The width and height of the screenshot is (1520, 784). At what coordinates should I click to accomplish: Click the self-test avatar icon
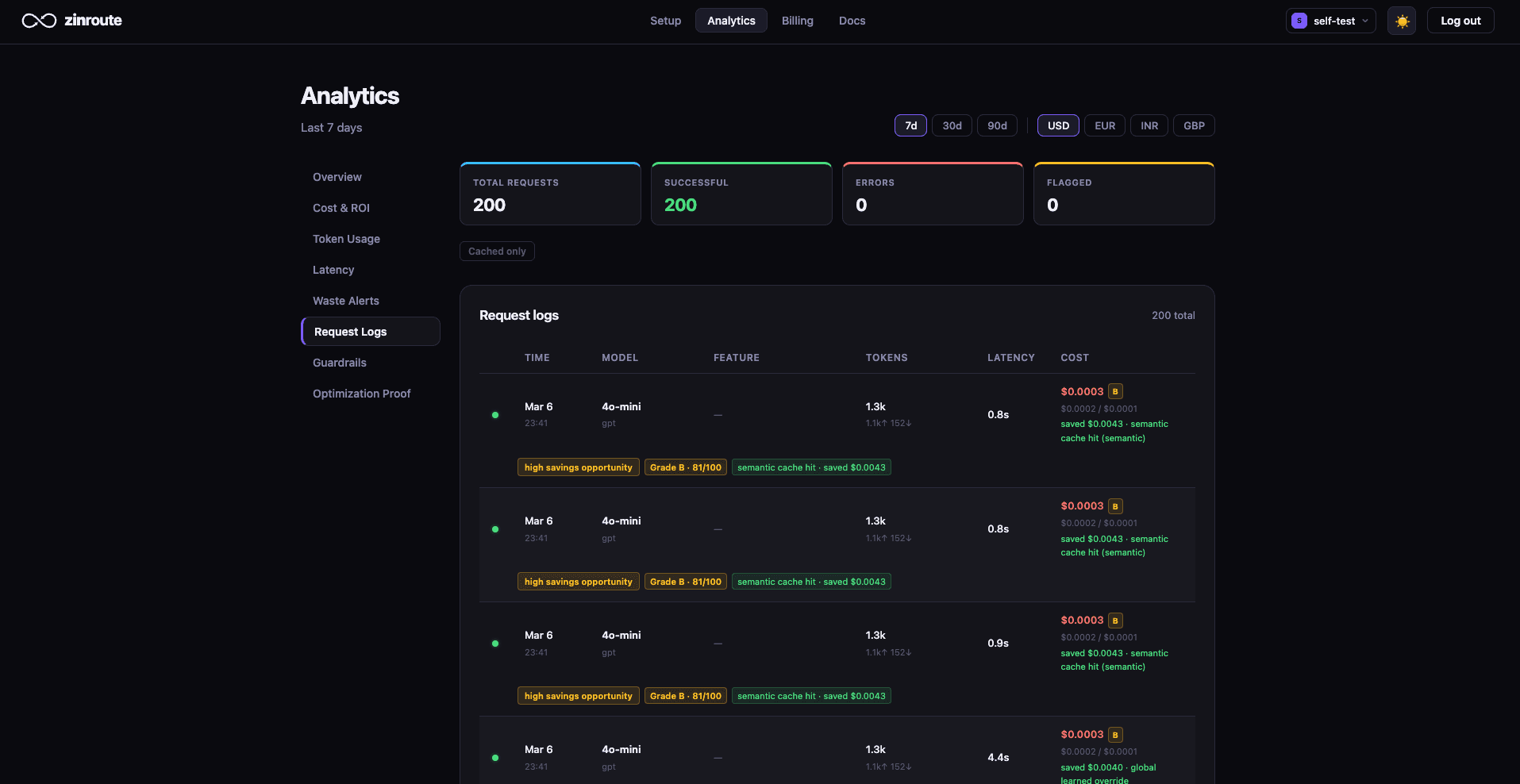tap(1299, 21)
